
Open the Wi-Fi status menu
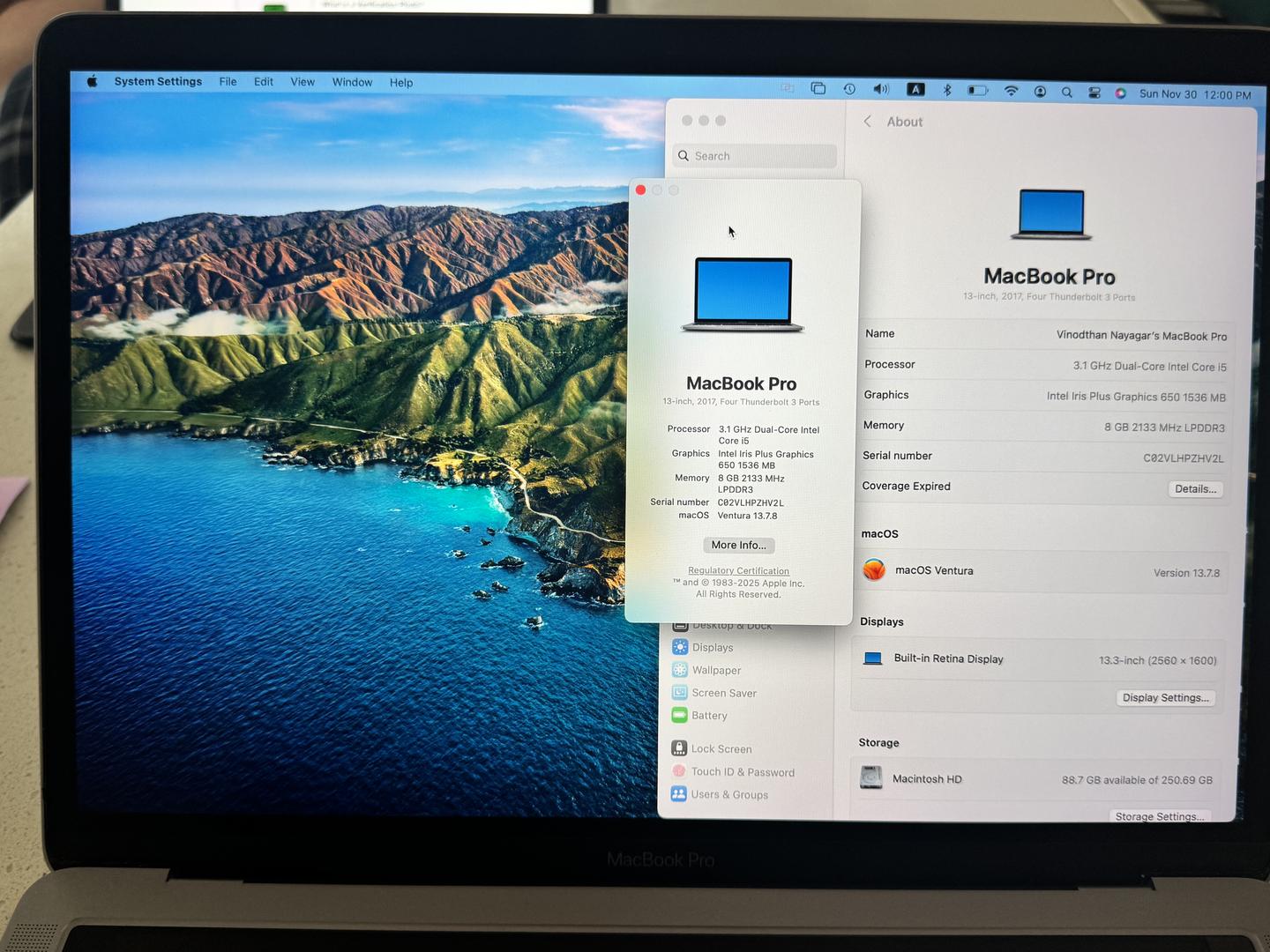(x=1012, y=91)
